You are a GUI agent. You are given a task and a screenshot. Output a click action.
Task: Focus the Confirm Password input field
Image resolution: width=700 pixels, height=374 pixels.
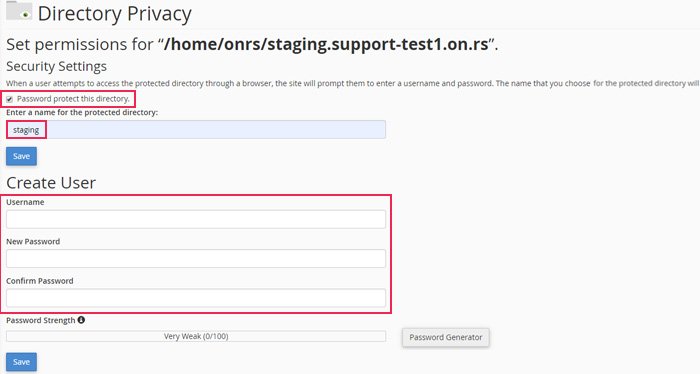pos(196,298)
